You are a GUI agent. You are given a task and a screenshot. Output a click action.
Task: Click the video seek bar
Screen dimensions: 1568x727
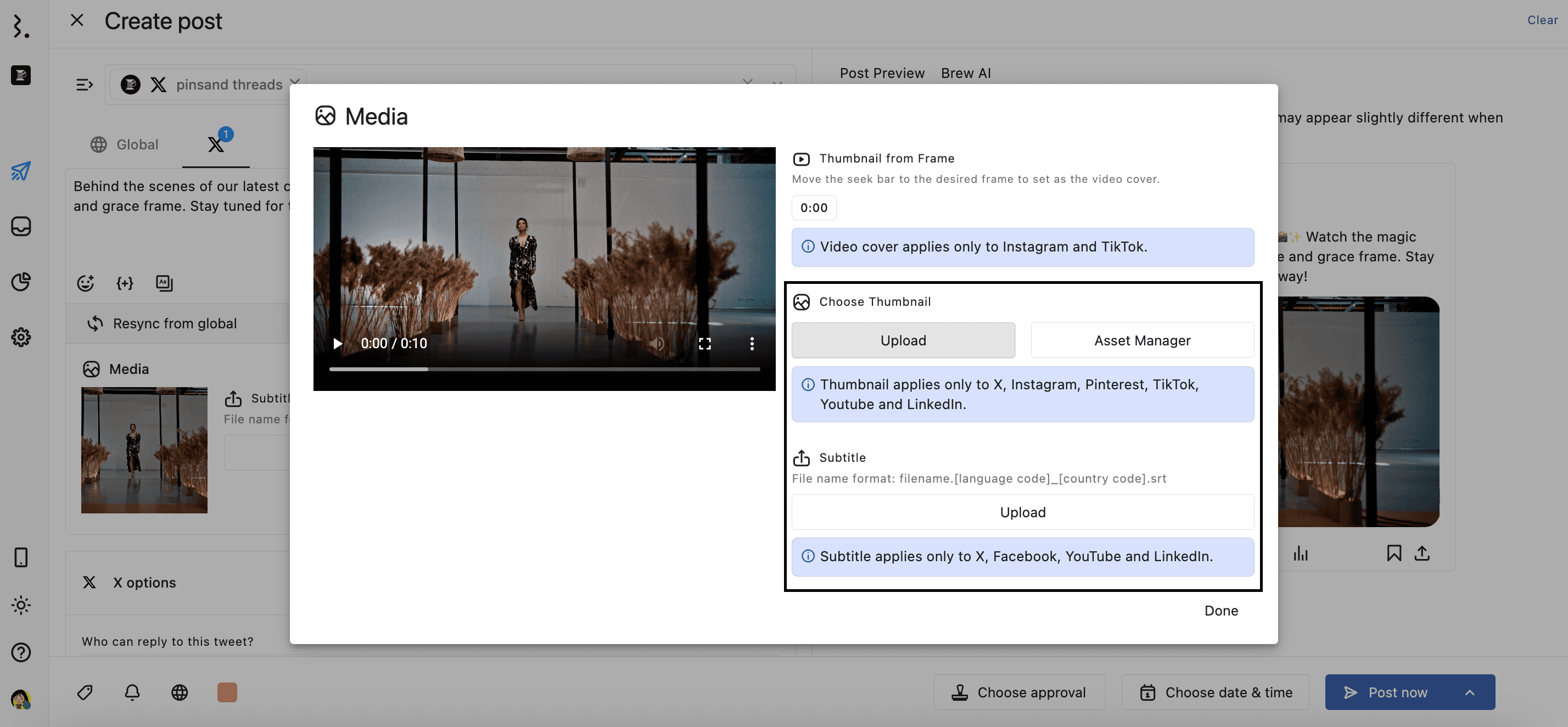click(x=544, y=369)
